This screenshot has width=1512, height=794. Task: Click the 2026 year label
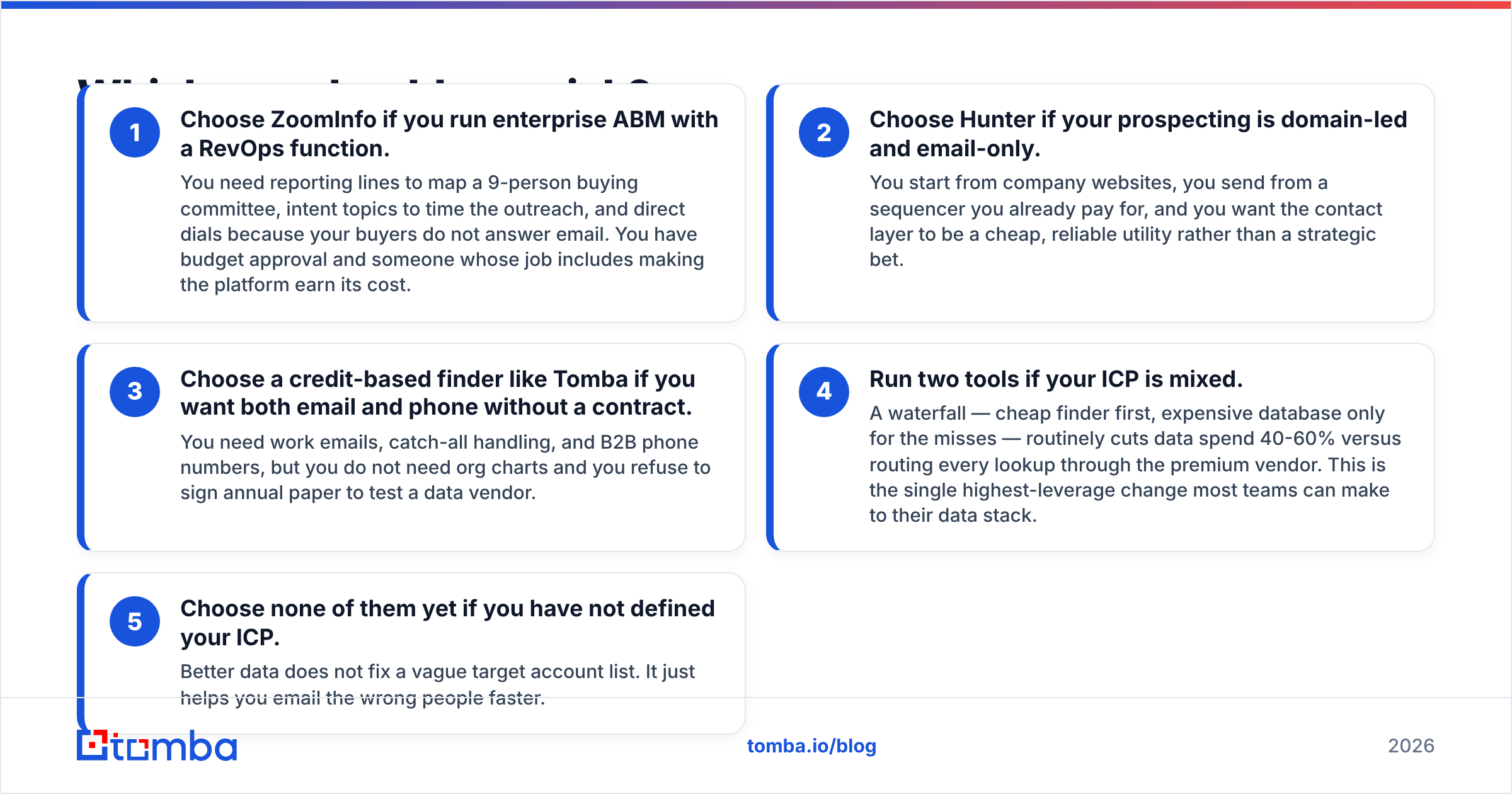(x=1411, y=746)
